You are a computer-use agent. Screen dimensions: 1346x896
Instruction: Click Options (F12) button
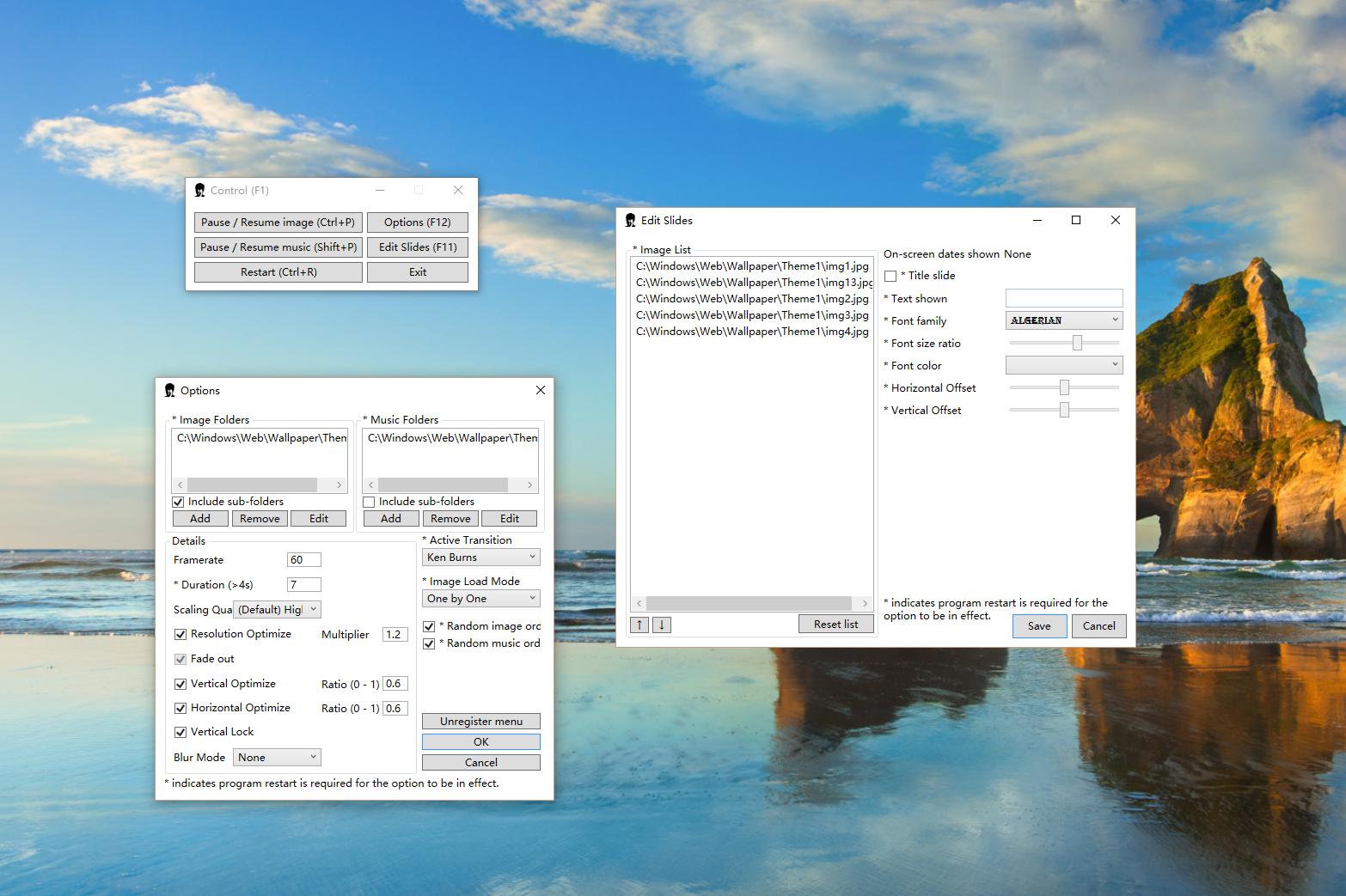(x=418, y=222)
